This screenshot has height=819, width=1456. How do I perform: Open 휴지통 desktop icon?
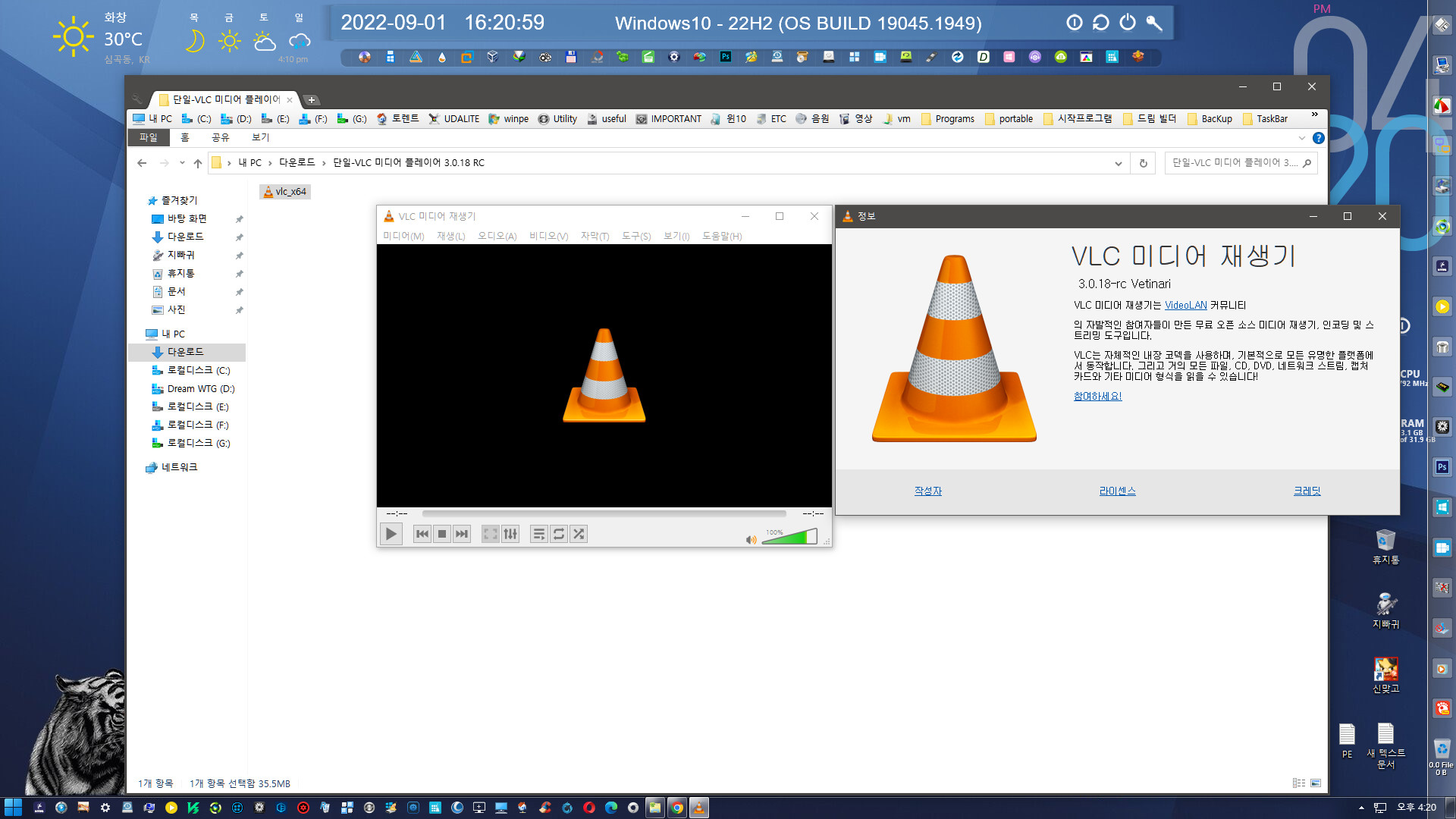click(1385, 547)
